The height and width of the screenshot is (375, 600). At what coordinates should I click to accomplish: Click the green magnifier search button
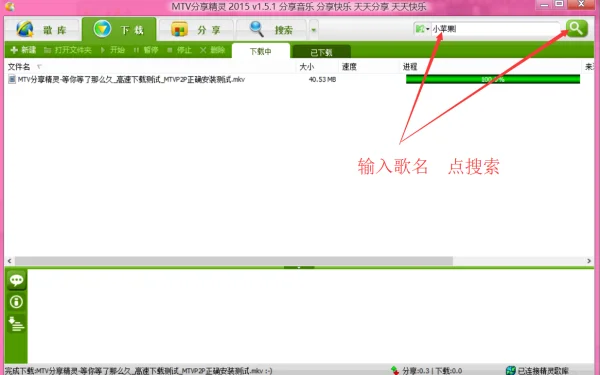576,28
